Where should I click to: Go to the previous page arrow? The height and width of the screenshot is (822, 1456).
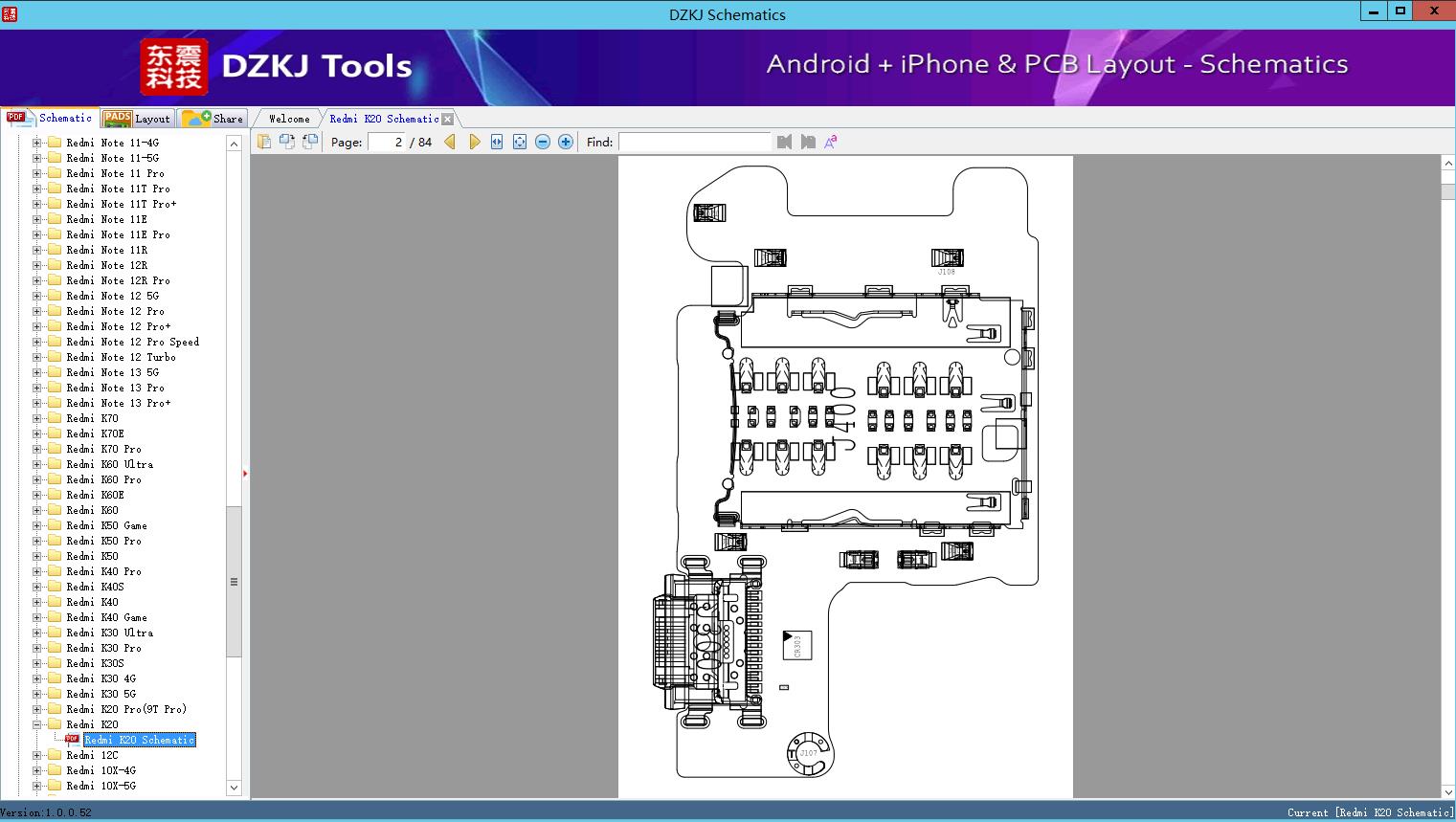click(450, 142)
